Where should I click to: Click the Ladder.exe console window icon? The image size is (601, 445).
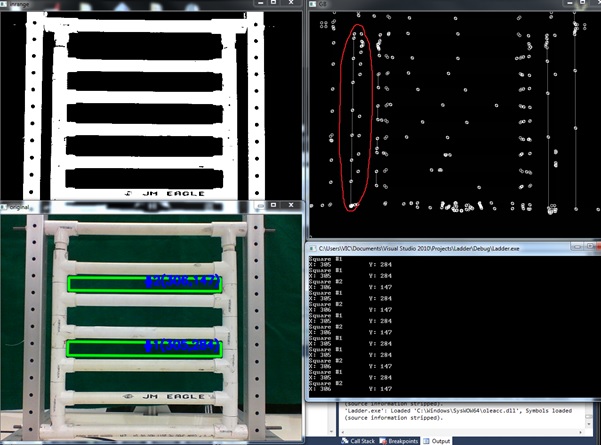tap(312, 248)
